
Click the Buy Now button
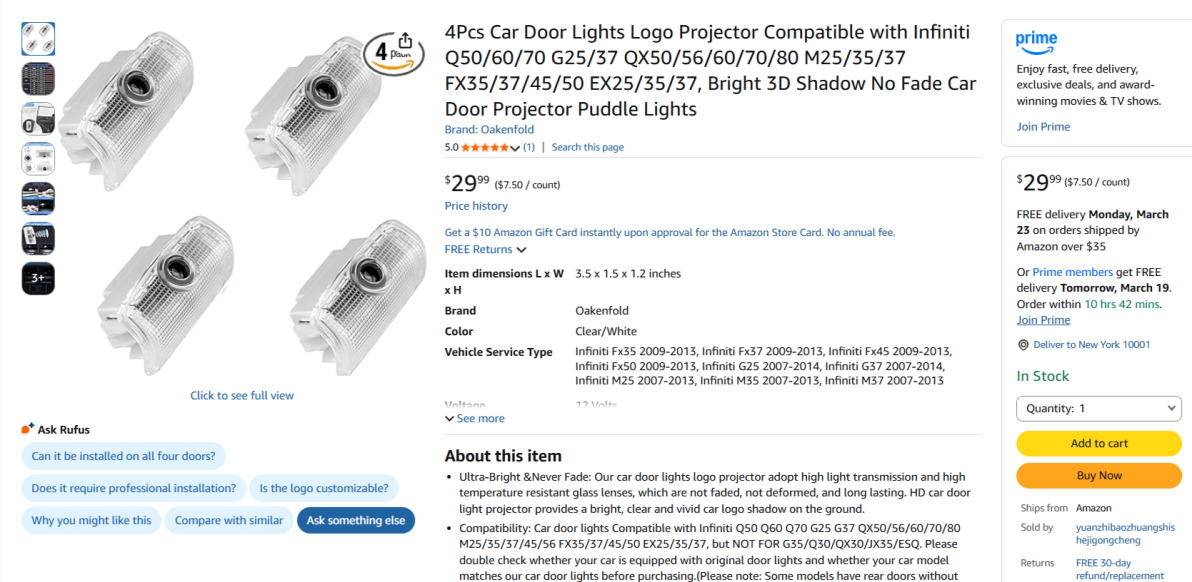(x=1098, y=475)
